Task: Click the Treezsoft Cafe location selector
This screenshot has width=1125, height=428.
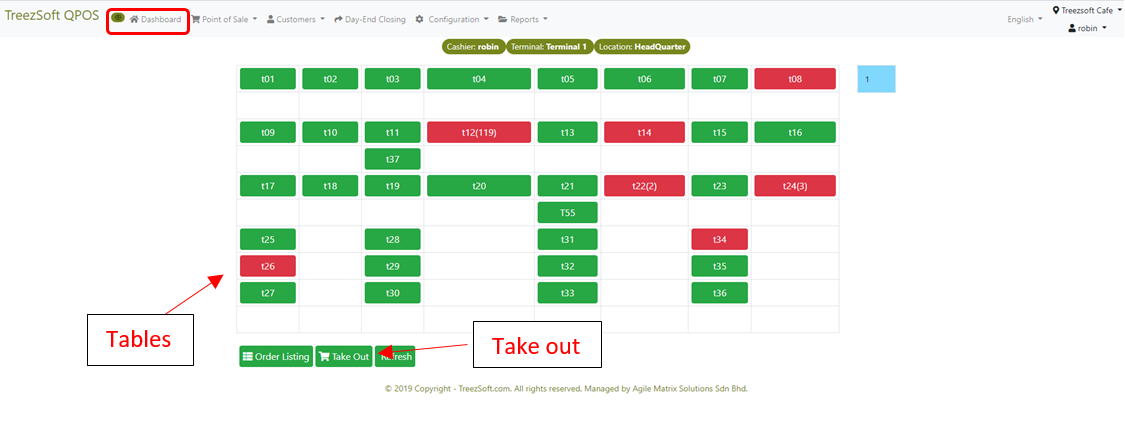Action: [x=1087, y=10]
